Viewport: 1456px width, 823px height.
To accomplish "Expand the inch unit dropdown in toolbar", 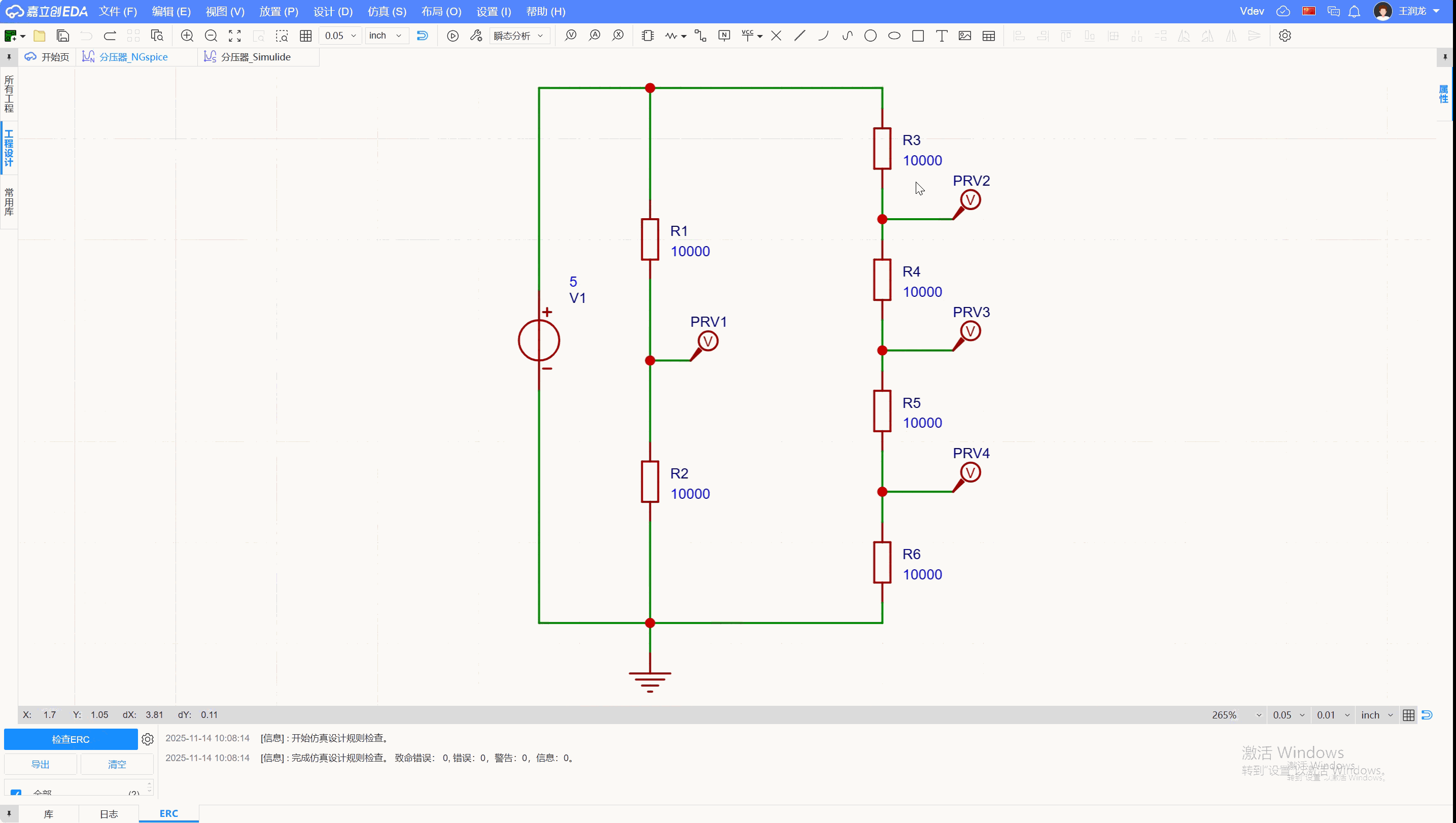I will pyautogui.click(x=386, y=36).
